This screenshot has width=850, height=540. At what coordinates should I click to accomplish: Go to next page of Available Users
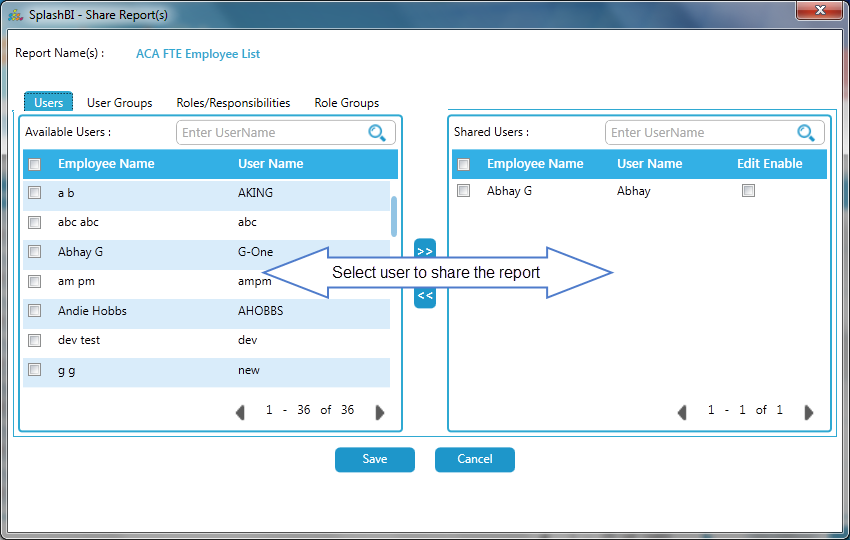tap(380, 412)
